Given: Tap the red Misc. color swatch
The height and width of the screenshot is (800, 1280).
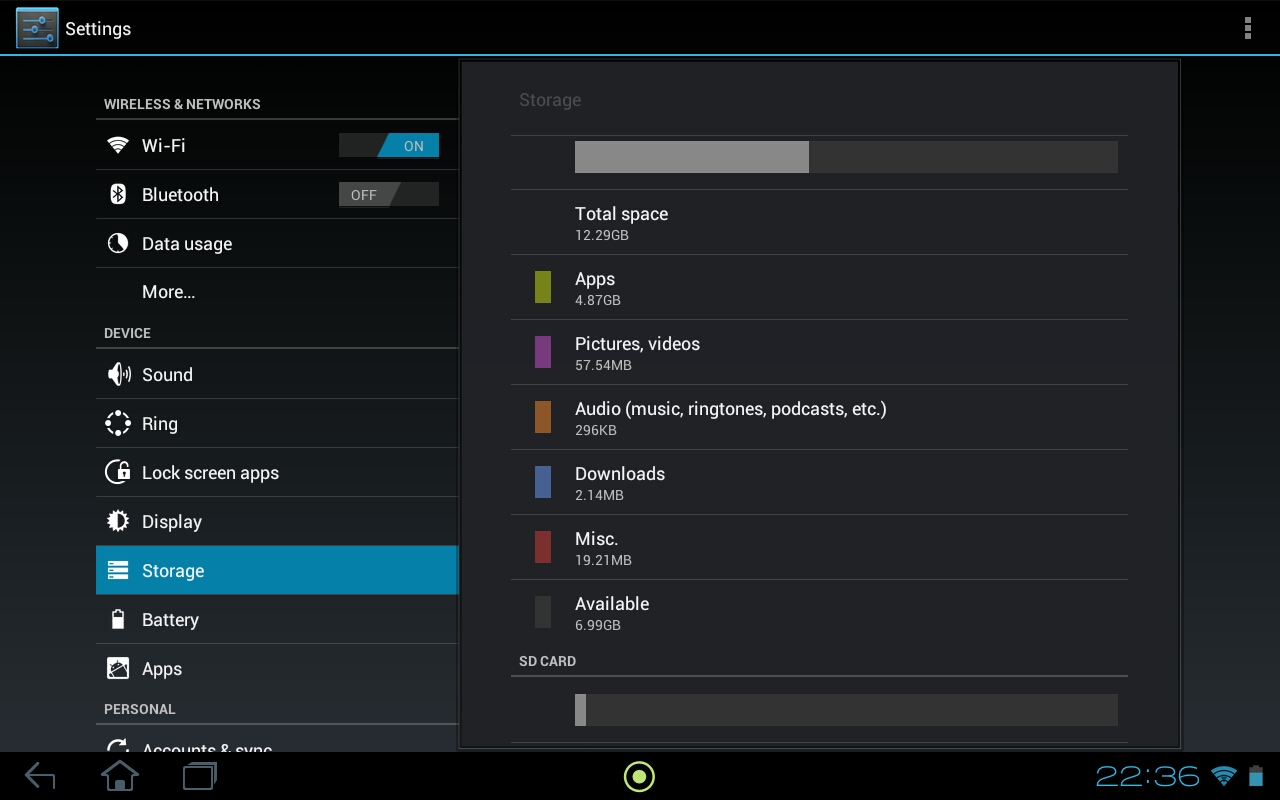Looking at the screenshot, I should (x=543, y=547).
